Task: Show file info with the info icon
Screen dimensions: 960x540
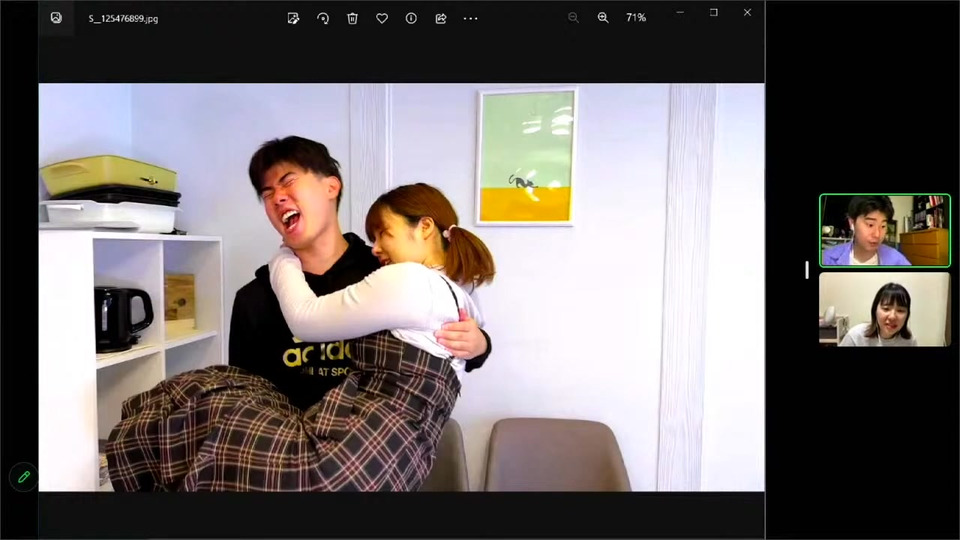Action: [411, 18]
